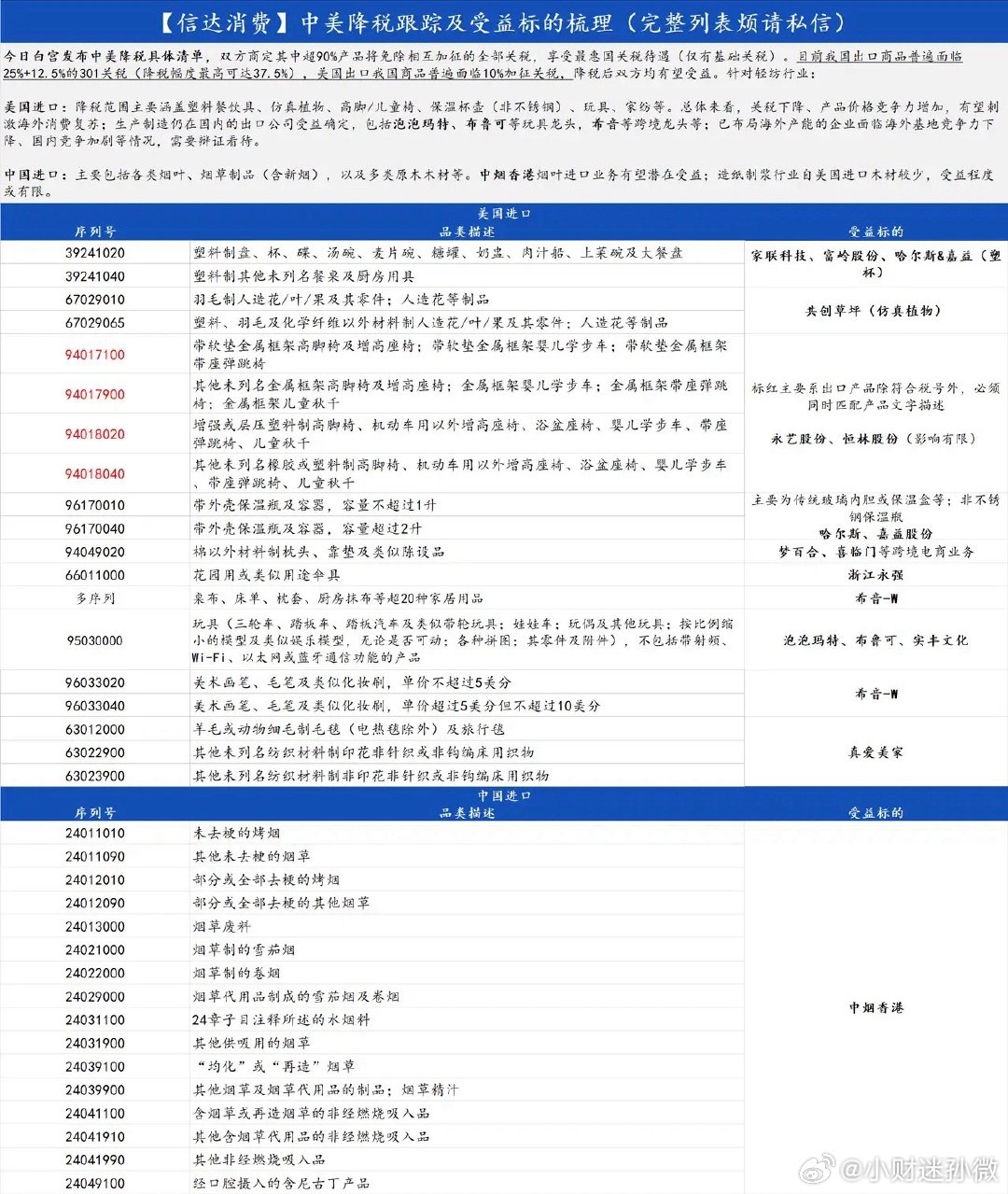Viewport: 1008px width, 1194px height.
Task: Click tariff code 96033020
Action: (x=95, y=682)
